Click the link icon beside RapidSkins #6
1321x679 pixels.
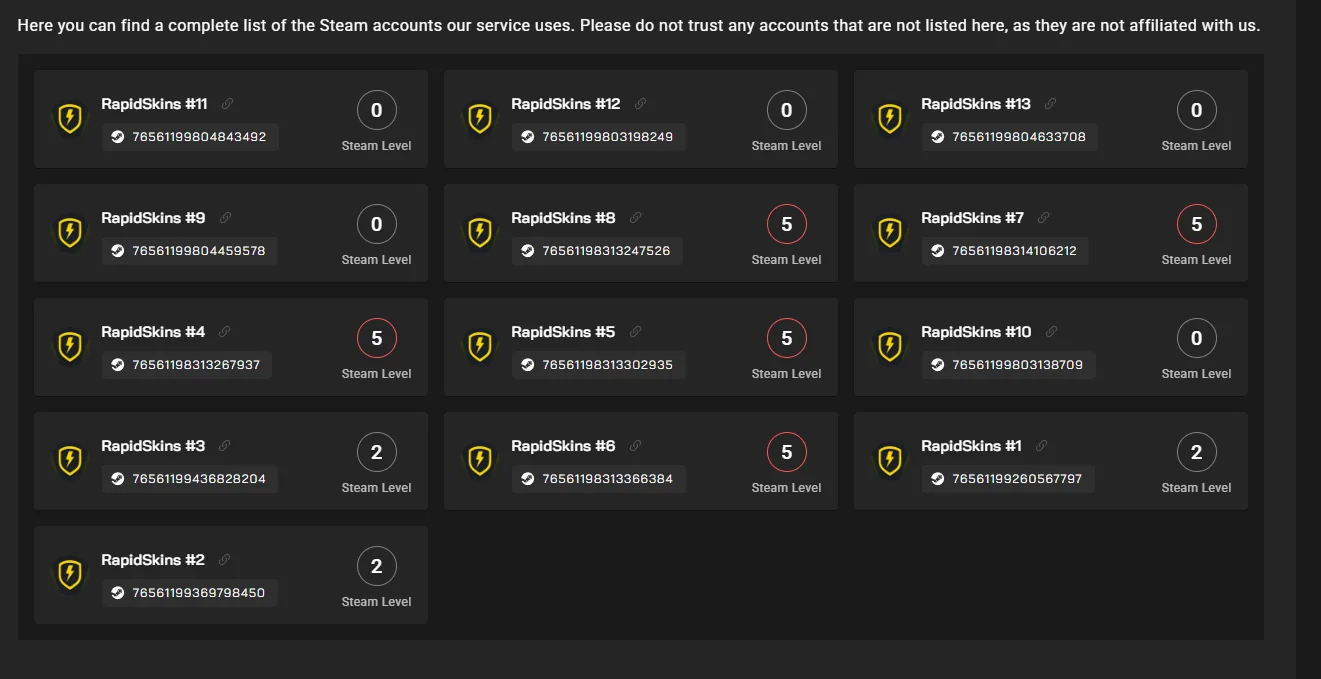click(x=635, y=446)
